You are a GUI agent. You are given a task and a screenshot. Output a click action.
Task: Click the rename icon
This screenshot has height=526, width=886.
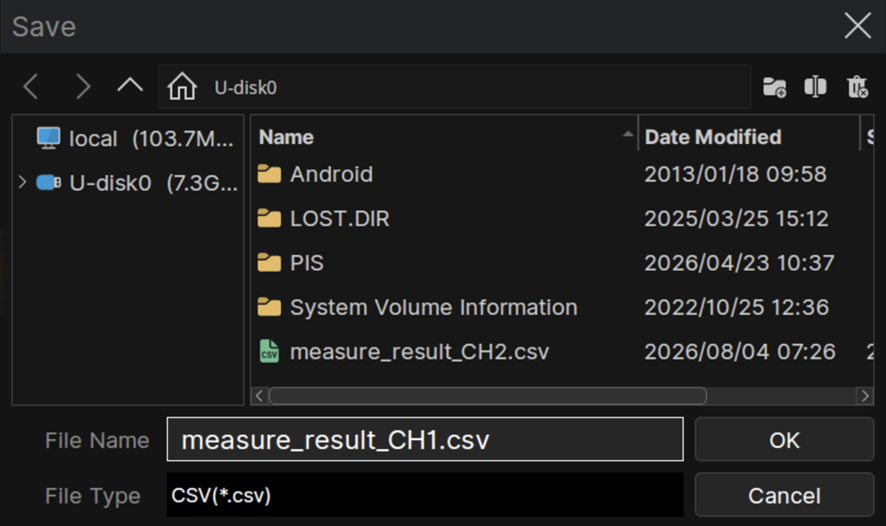tap(815, 87)
